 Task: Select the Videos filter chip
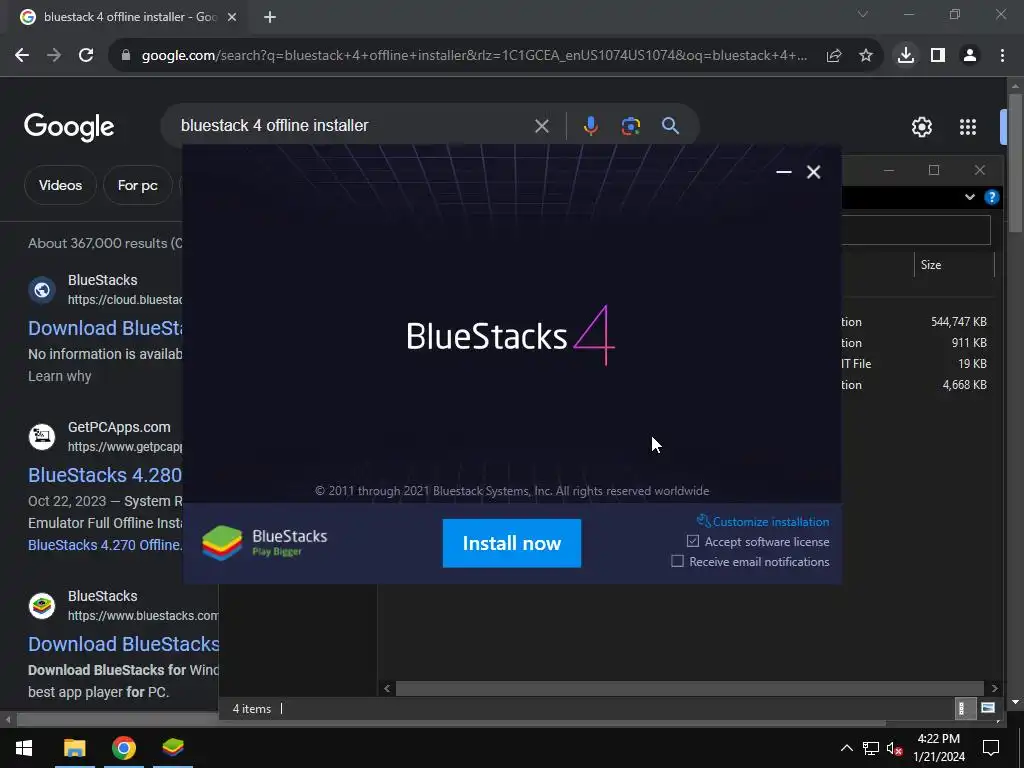point(60,185)
